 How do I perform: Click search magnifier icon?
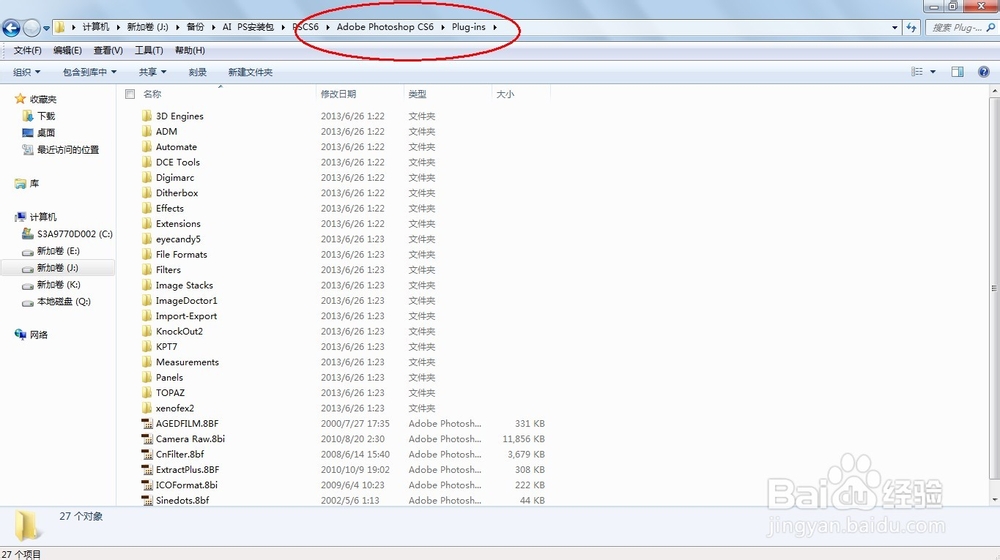[990, 27]
